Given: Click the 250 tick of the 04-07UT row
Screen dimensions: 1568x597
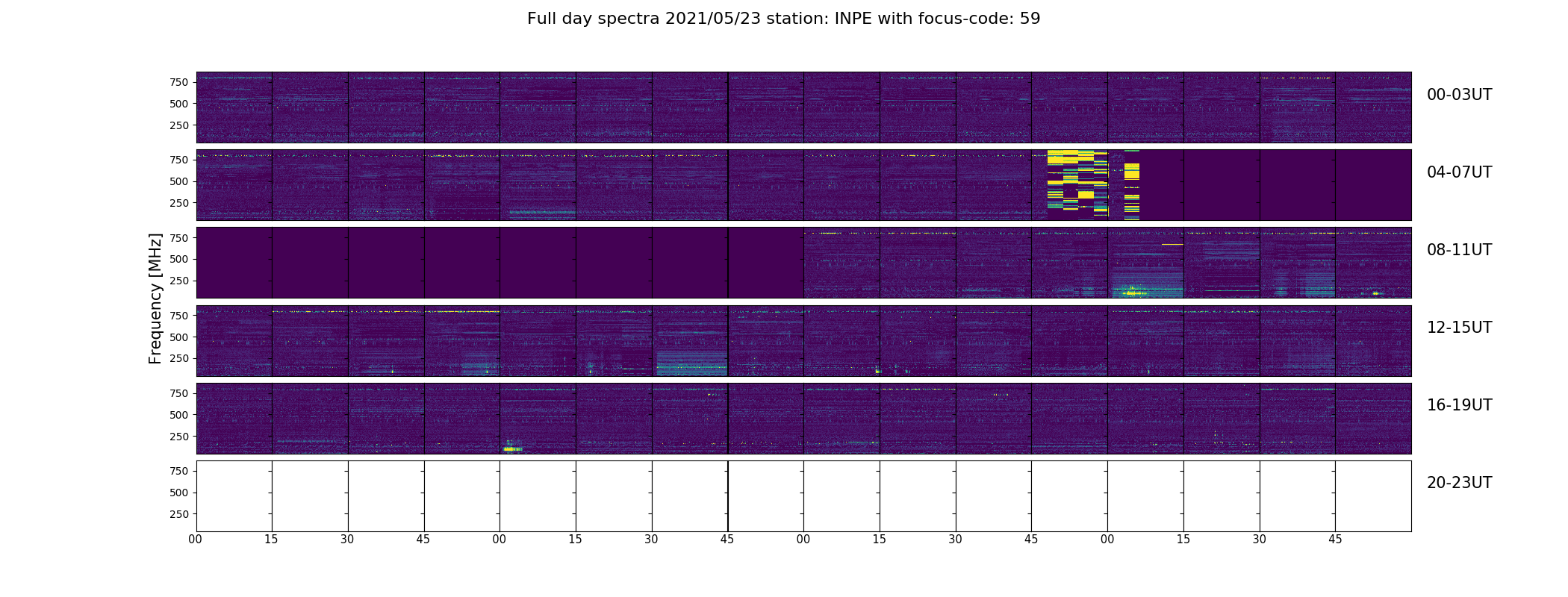Looking at the screenshot, I should click(179, 203).
